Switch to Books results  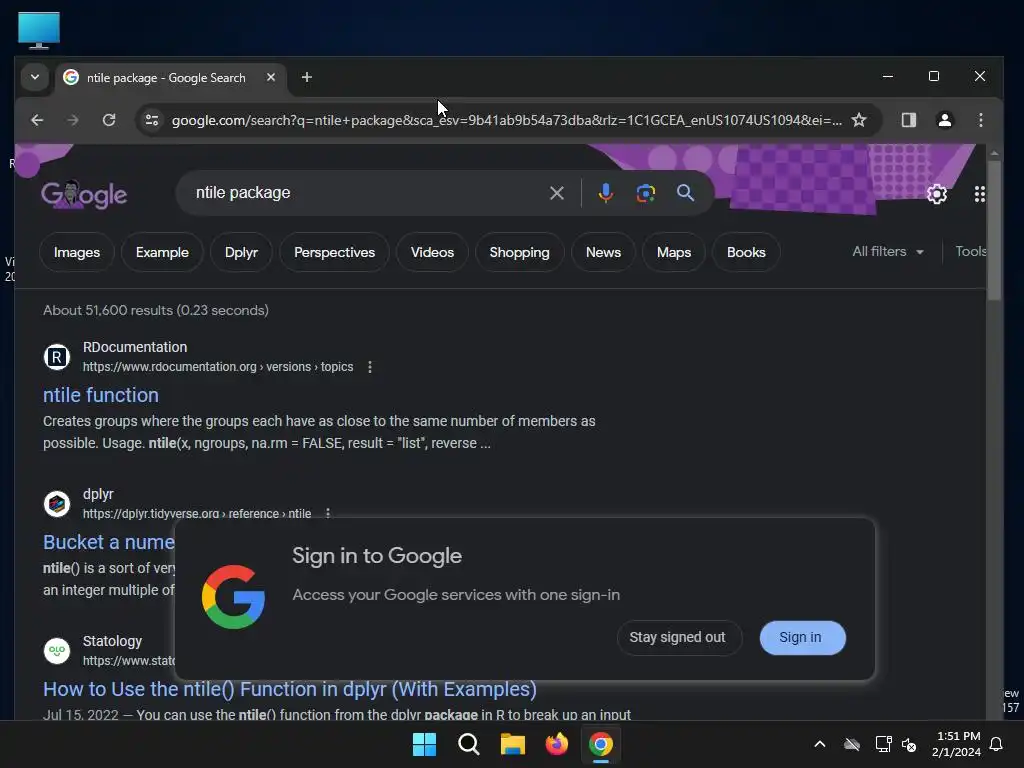746,252
